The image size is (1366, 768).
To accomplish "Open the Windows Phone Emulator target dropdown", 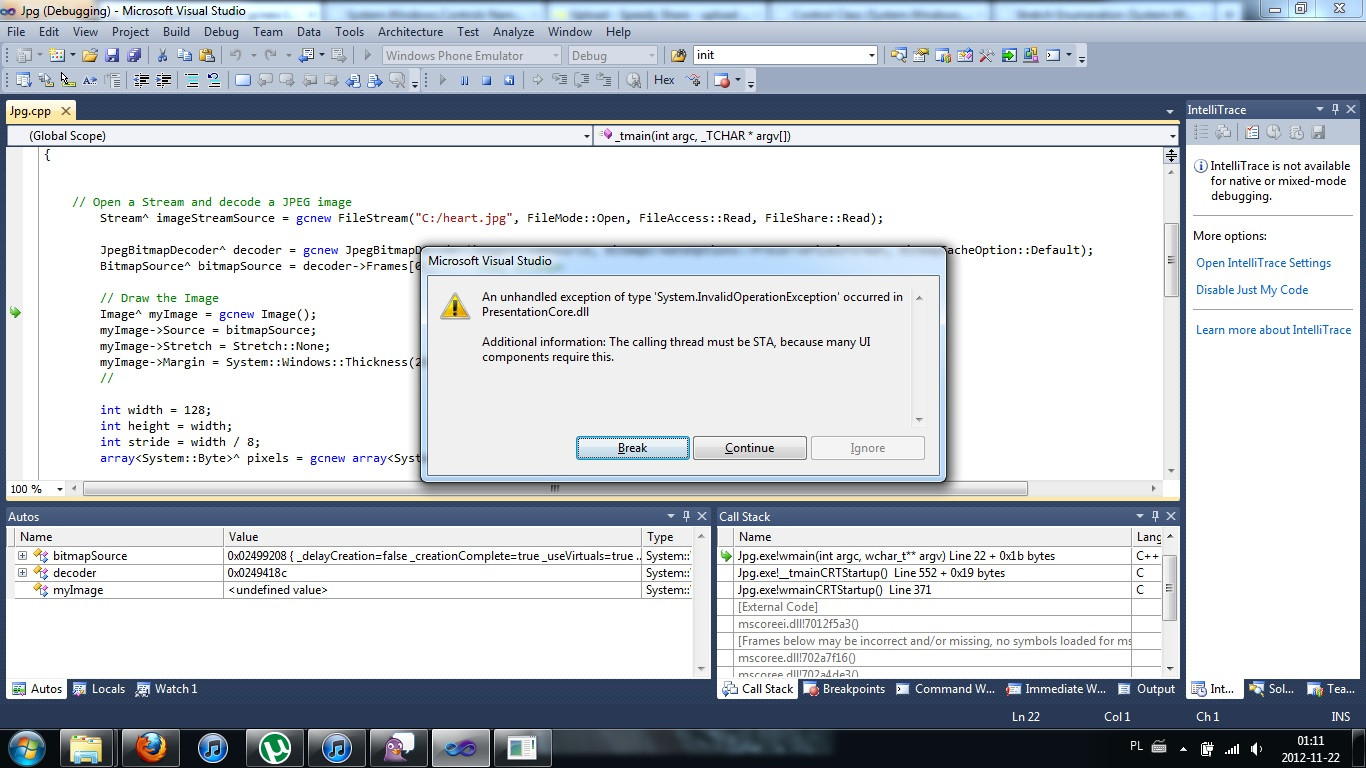I will 557,56.
